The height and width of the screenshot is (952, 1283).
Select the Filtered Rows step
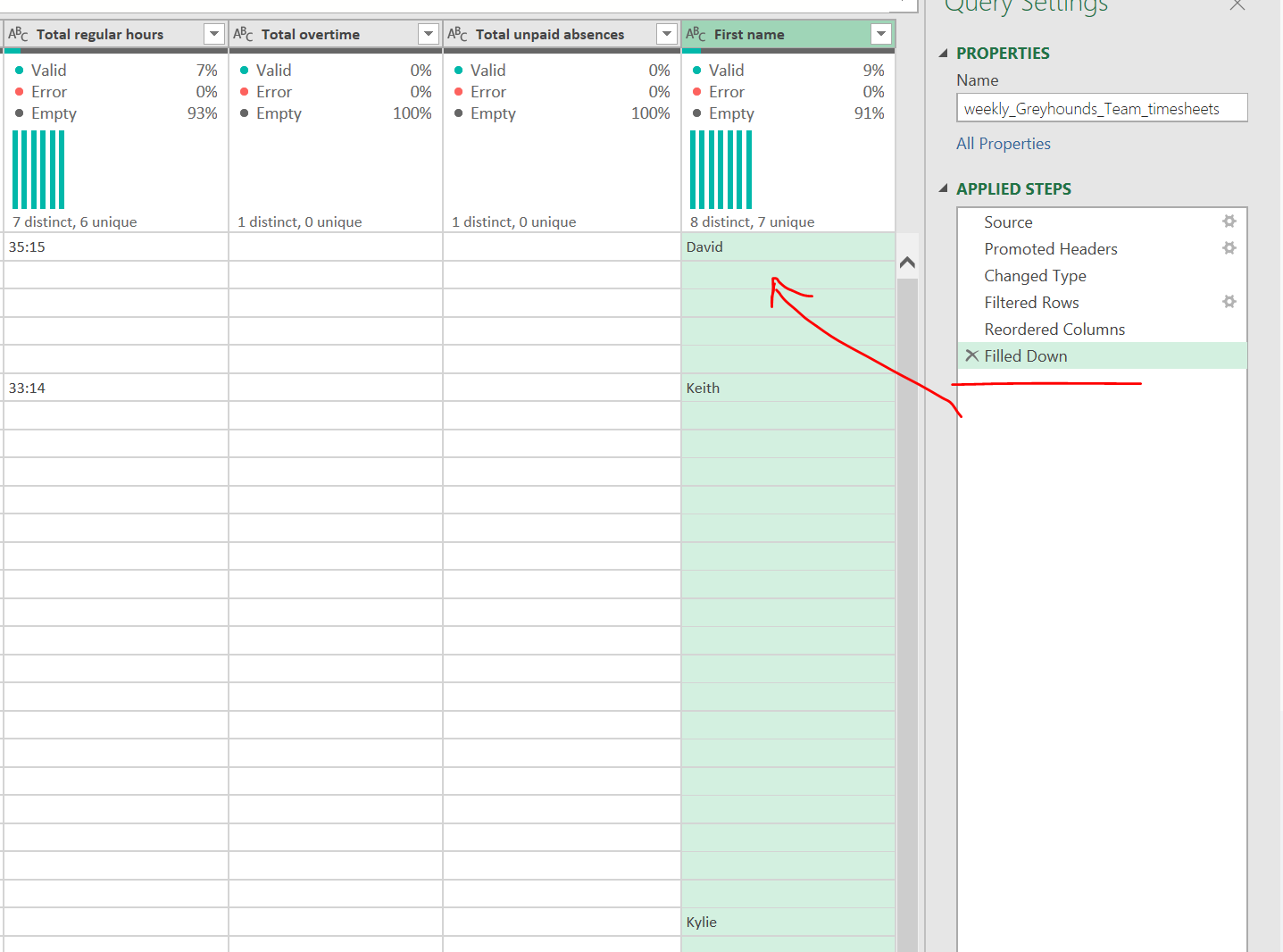tap(1102, 303)
